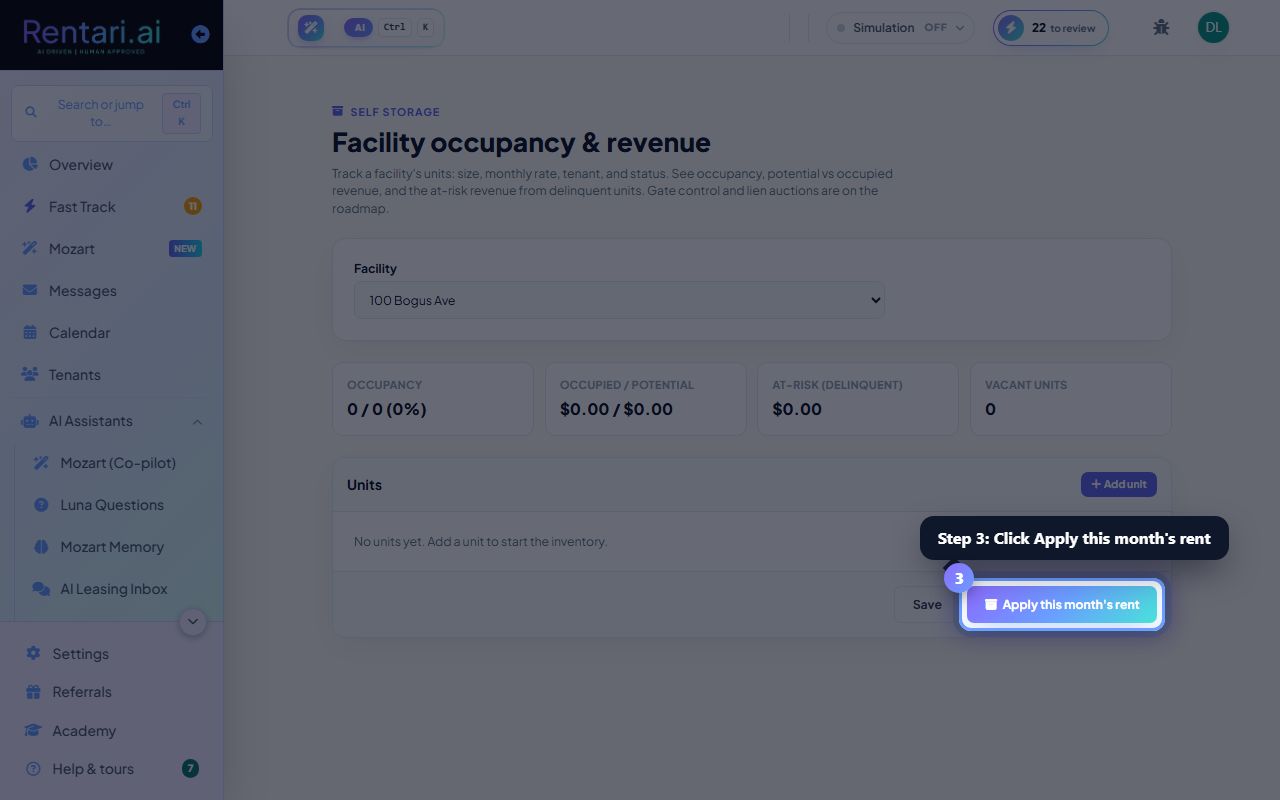
Task: Collapse the AI Assistants section chevron
Action: pos(197,422)
